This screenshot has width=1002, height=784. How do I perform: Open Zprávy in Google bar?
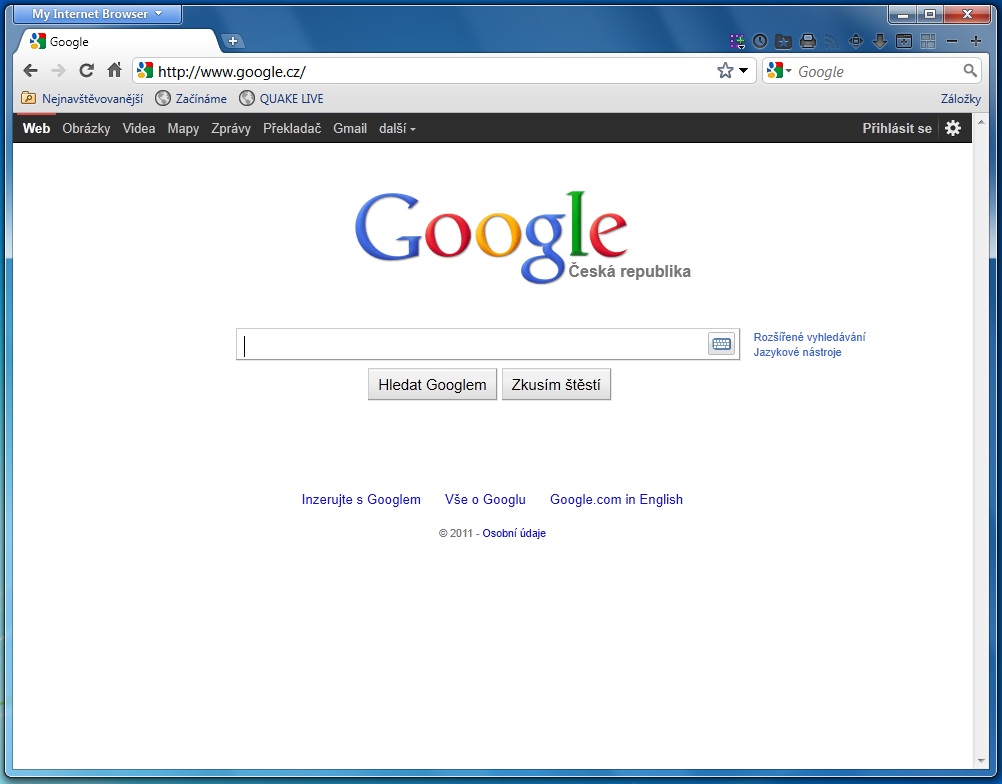coord(231,128)
